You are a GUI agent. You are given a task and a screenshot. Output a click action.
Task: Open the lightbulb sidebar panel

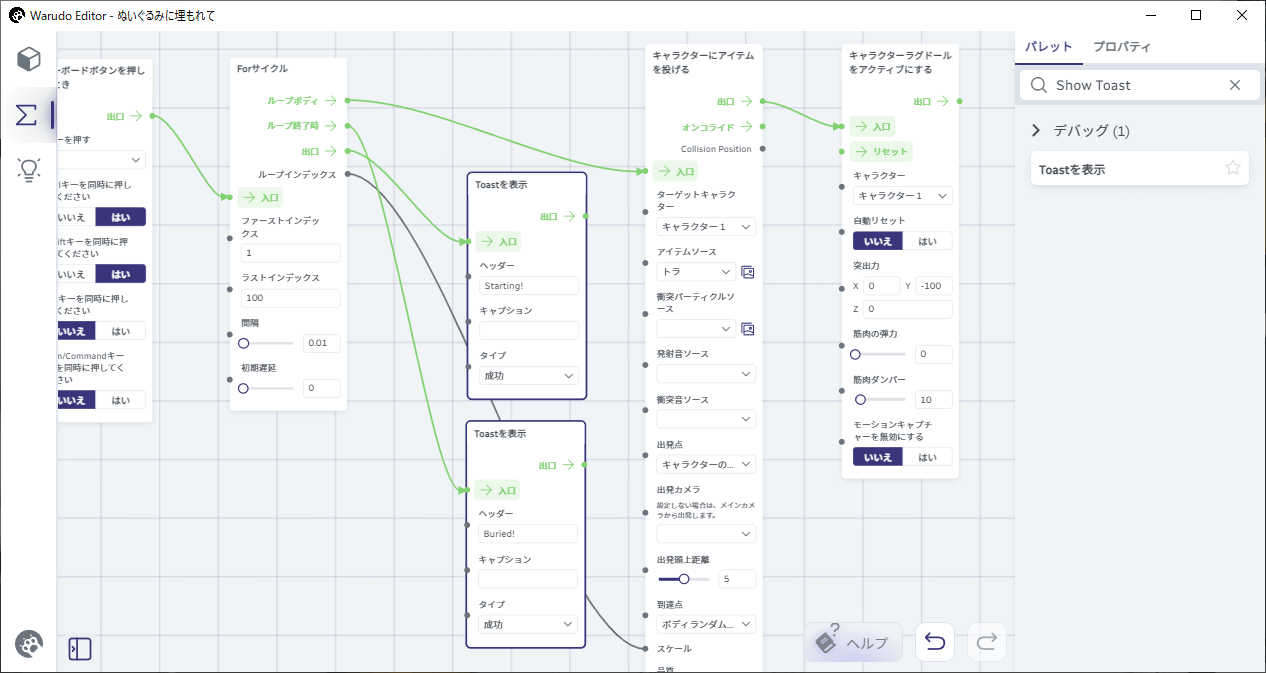(x=29, y=170)
